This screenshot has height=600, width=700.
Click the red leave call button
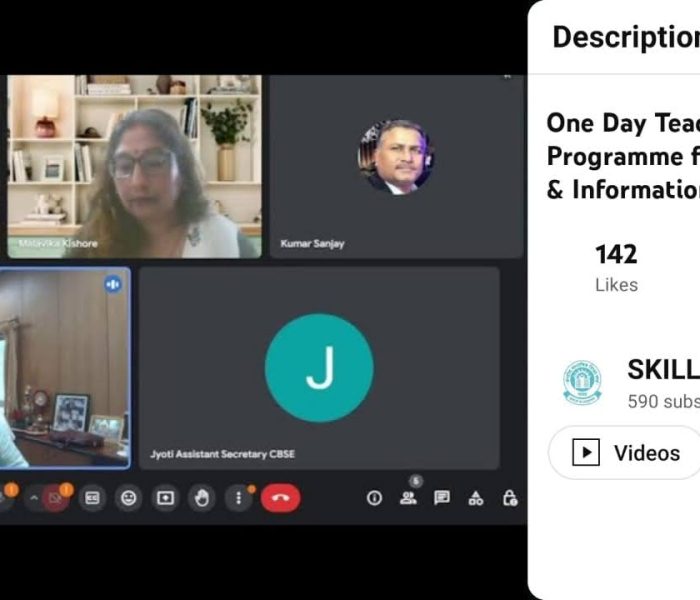(280, 497)
